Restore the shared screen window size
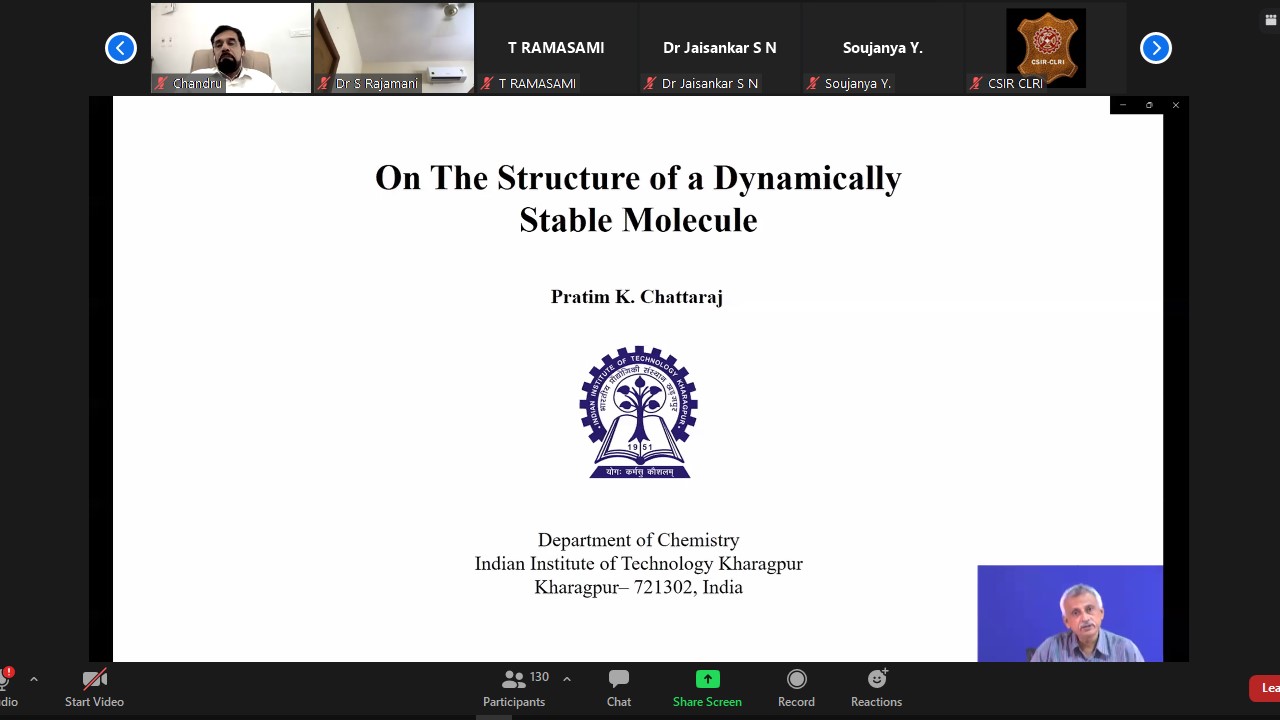Viewport: 1280px width, 720px height. pos(1149,105)
